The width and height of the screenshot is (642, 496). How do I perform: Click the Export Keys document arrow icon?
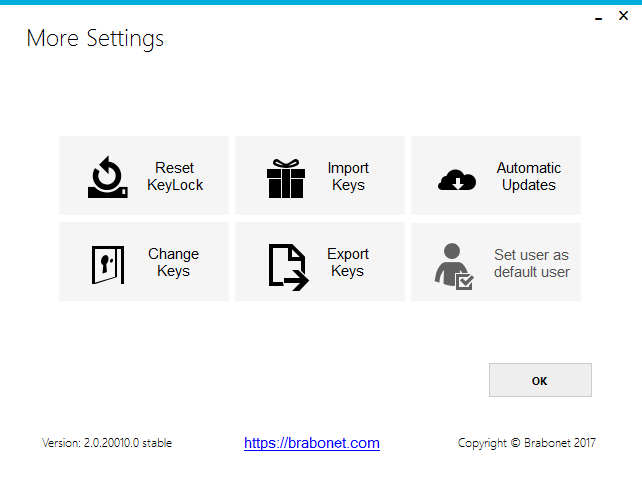pos(287,266)
